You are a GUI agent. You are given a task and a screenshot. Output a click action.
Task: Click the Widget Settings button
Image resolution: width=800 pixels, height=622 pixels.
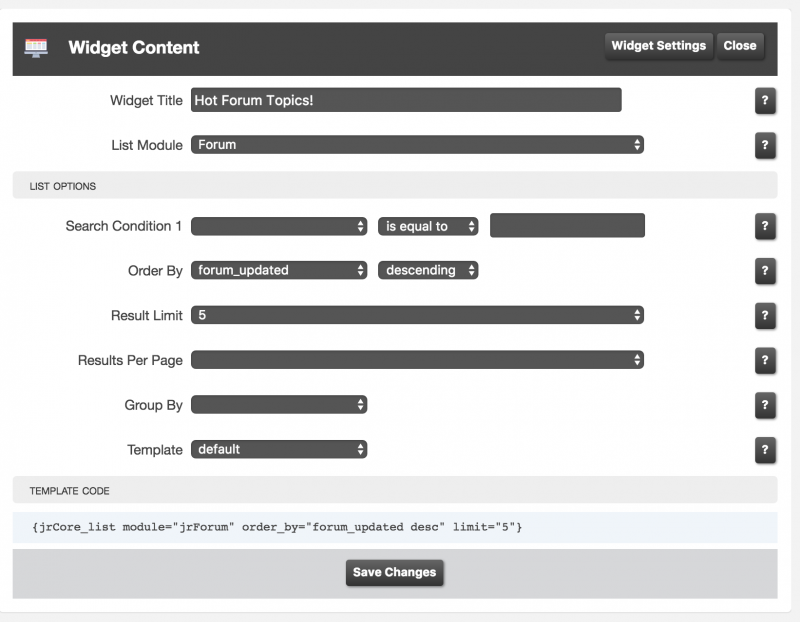click(658, 46)
